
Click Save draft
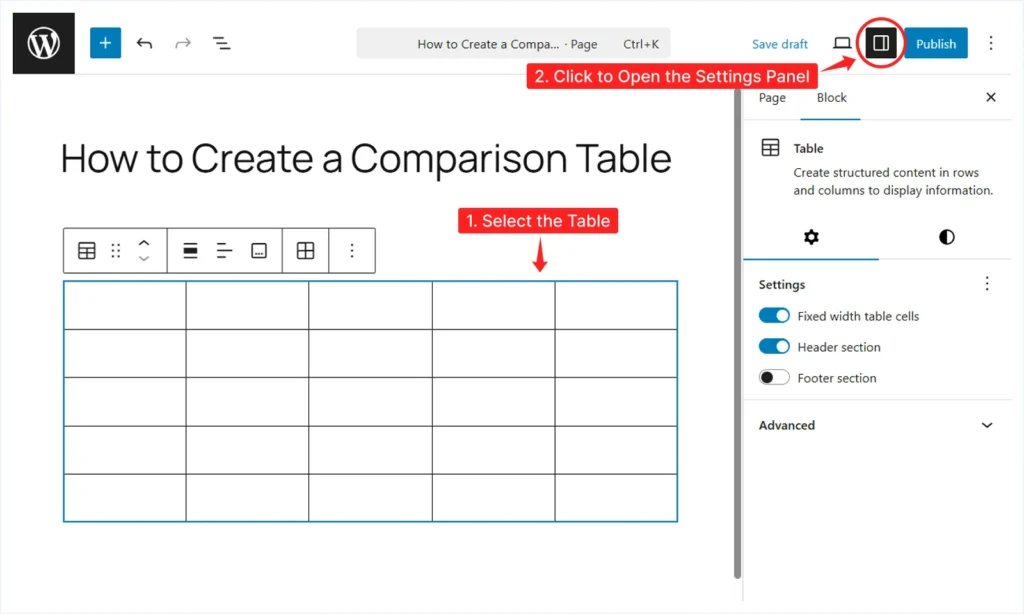pos(780,44)
